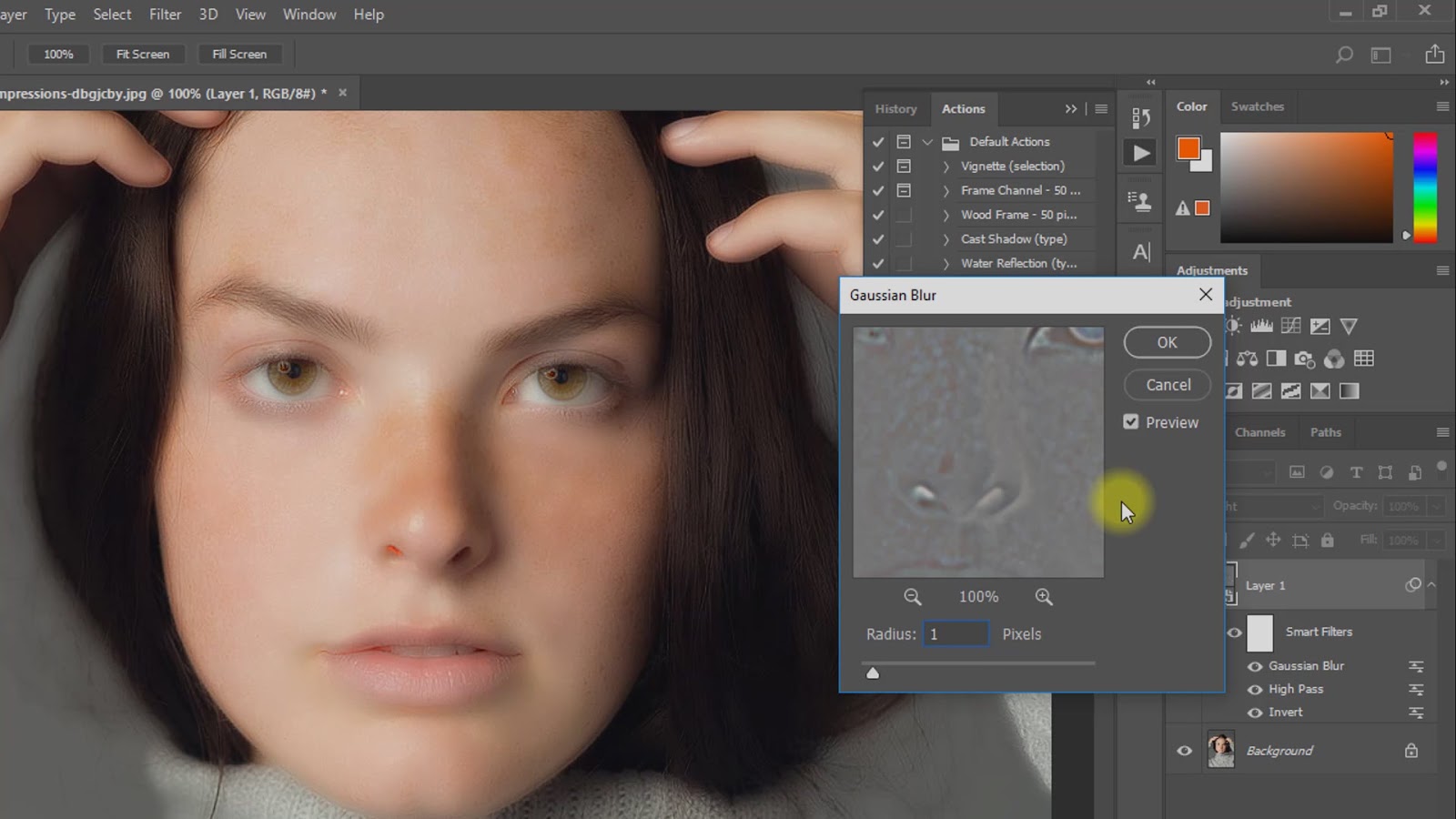Expand the Vignette (selection) action

tap(946, 167)
